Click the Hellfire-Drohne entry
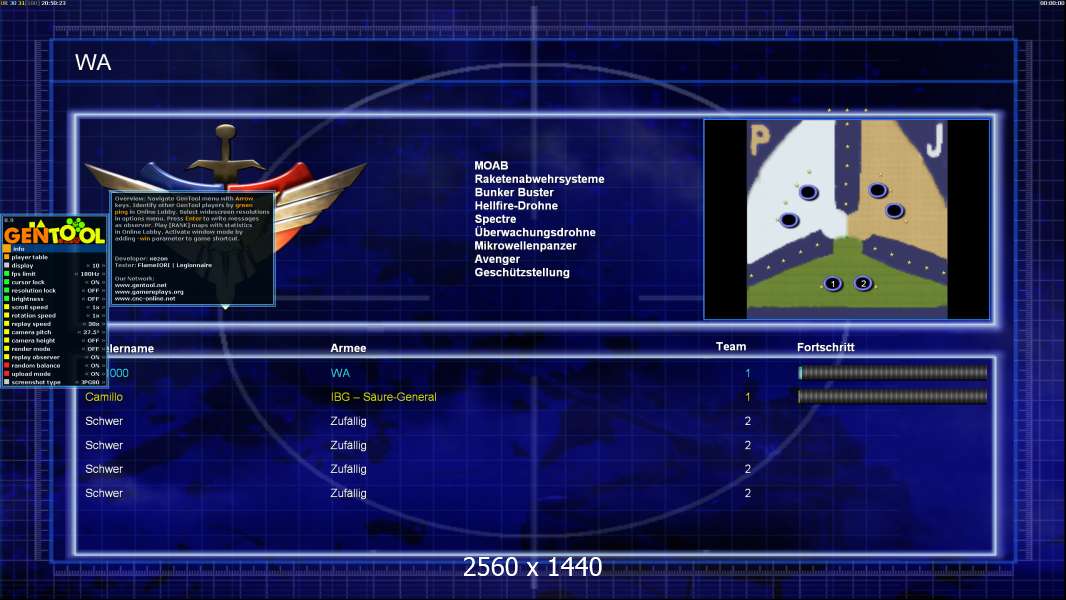 pyautogui.click(x=516, y=206)
